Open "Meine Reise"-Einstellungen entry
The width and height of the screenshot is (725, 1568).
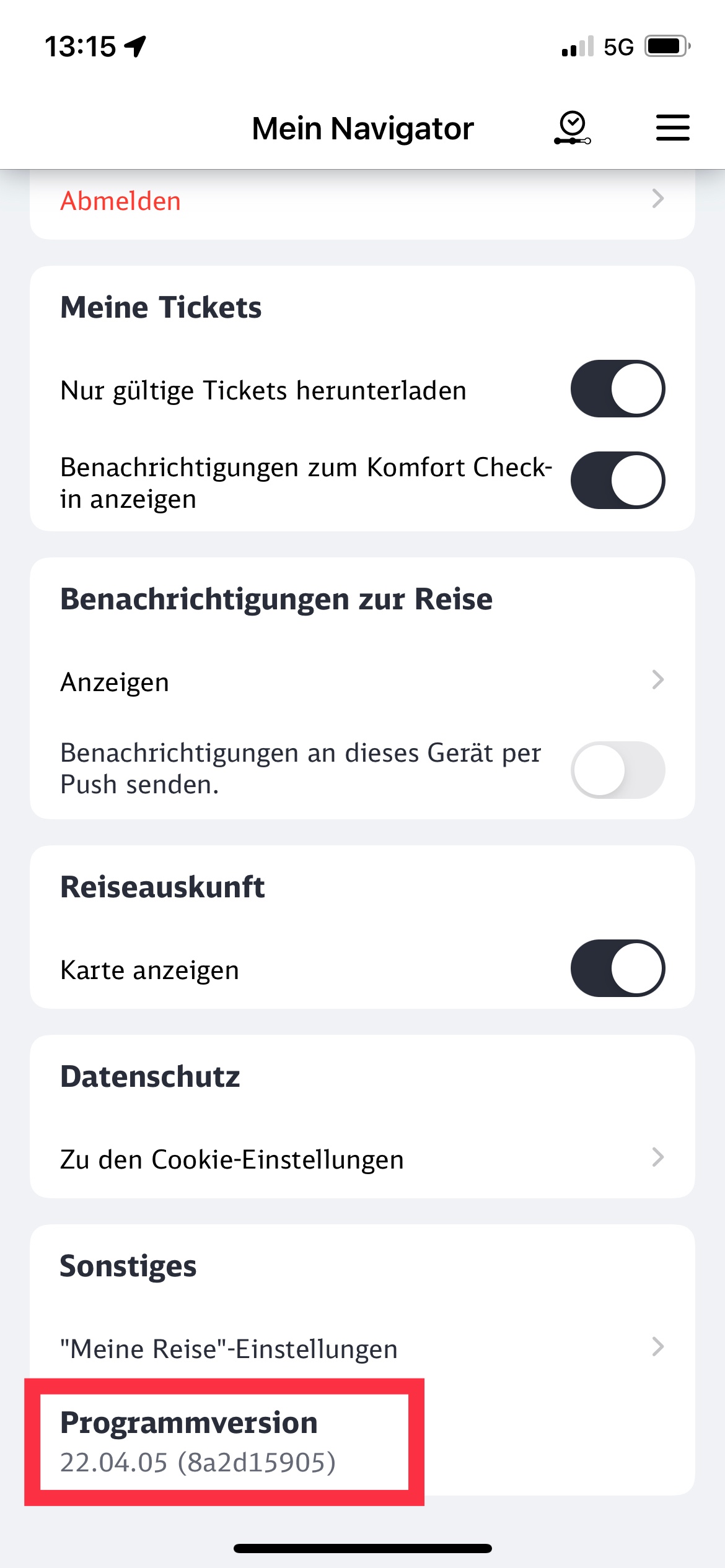pyautogui.click(x=229, y=1349)
